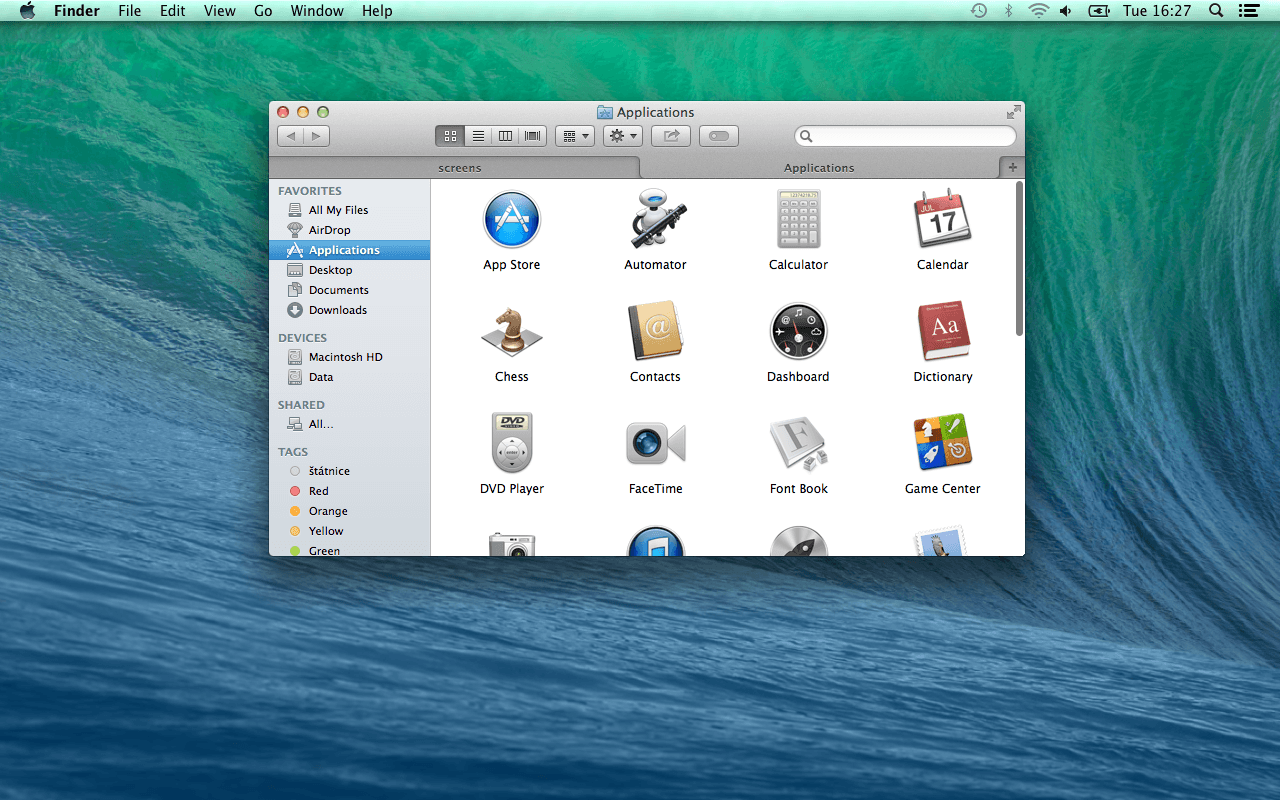Click All… under Shared
The image size is (1280, 800).
[349, 424]
